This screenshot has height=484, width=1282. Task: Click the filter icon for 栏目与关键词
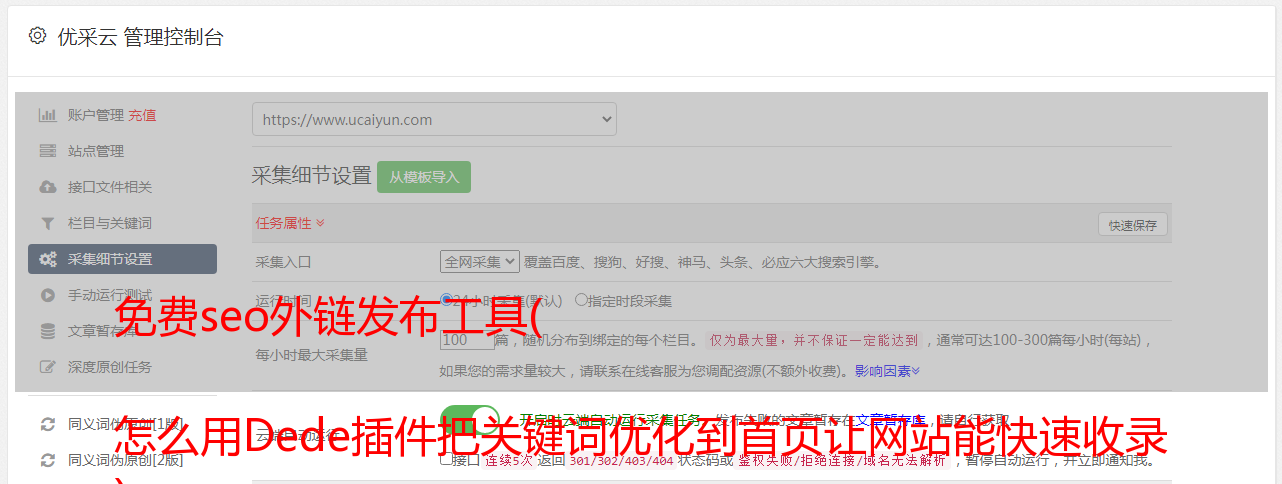(x=47, y=223)
